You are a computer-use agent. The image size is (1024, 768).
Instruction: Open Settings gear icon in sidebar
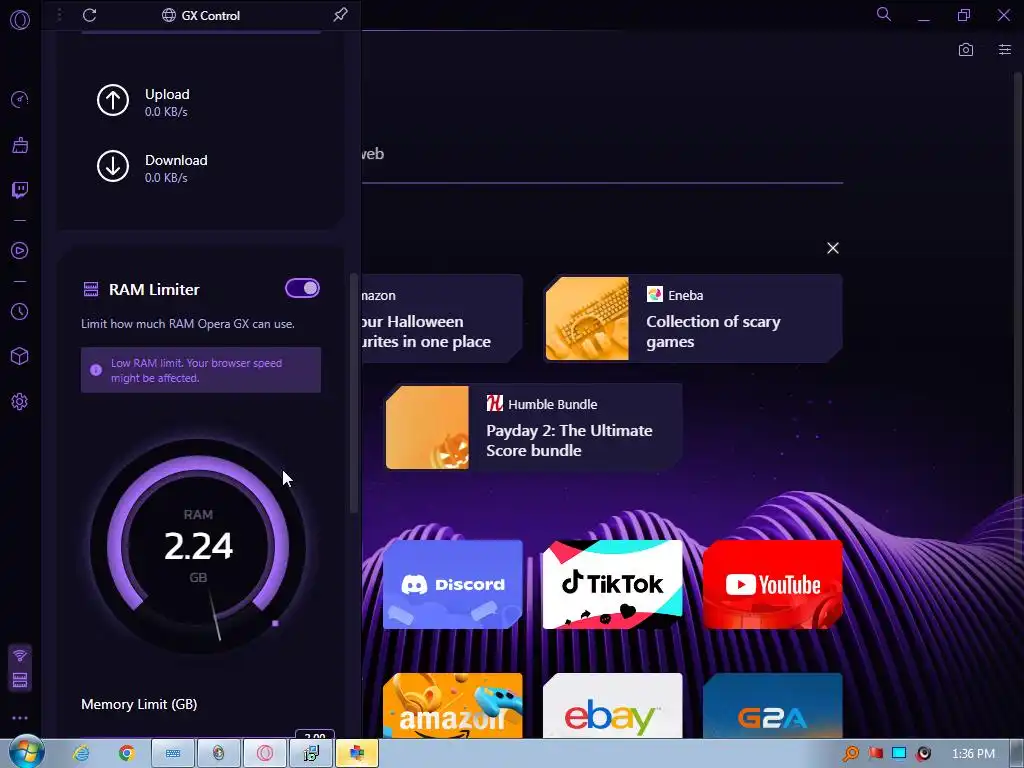(x=20, y=402)
